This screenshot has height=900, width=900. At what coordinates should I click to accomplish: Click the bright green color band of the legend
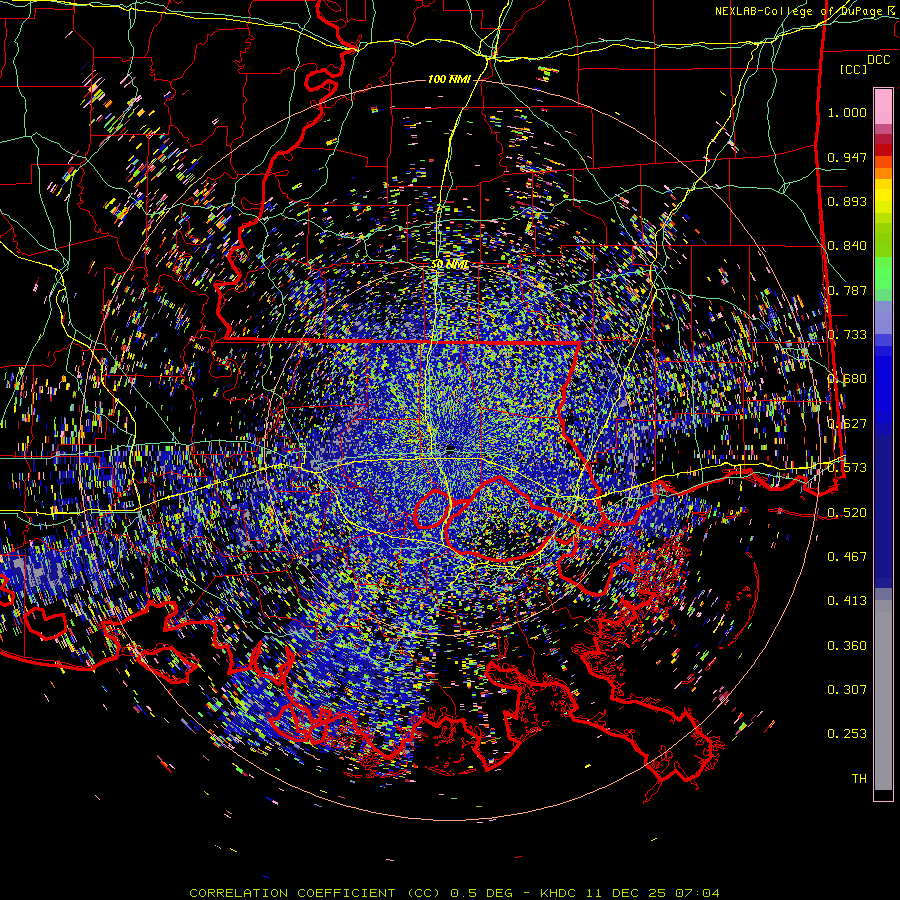(x=883, y=273)
